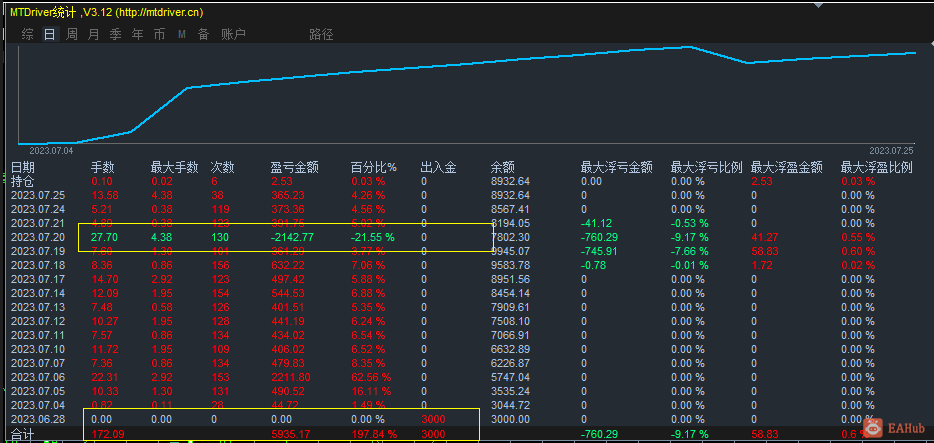The width and height of the screenshot is (934, 443).
Task: Select the 日 daily statistics tab
Action: [x=49, y=35]
